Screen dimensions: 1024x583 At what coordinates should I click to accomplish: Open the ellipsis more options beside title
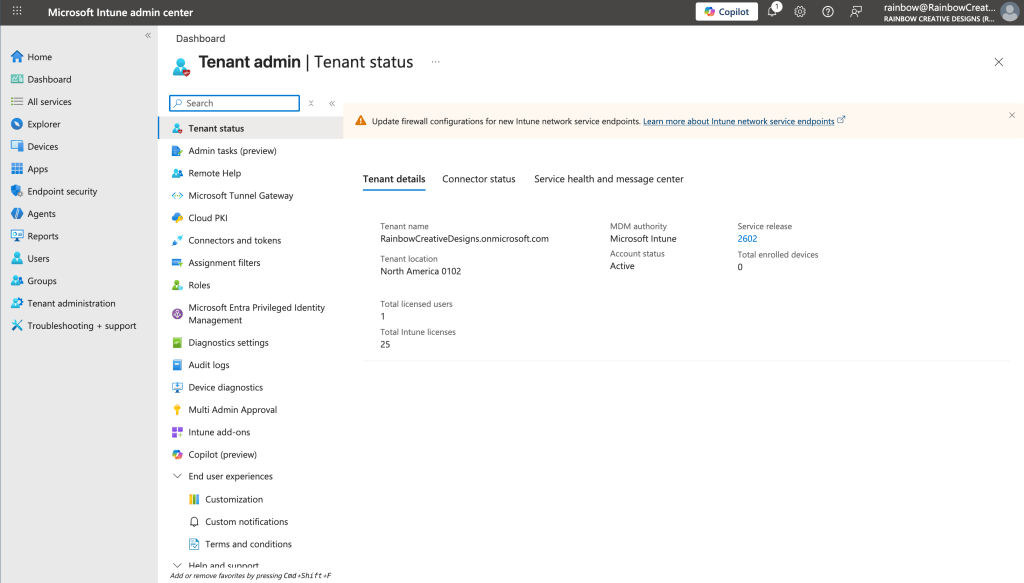coord(435,62)
